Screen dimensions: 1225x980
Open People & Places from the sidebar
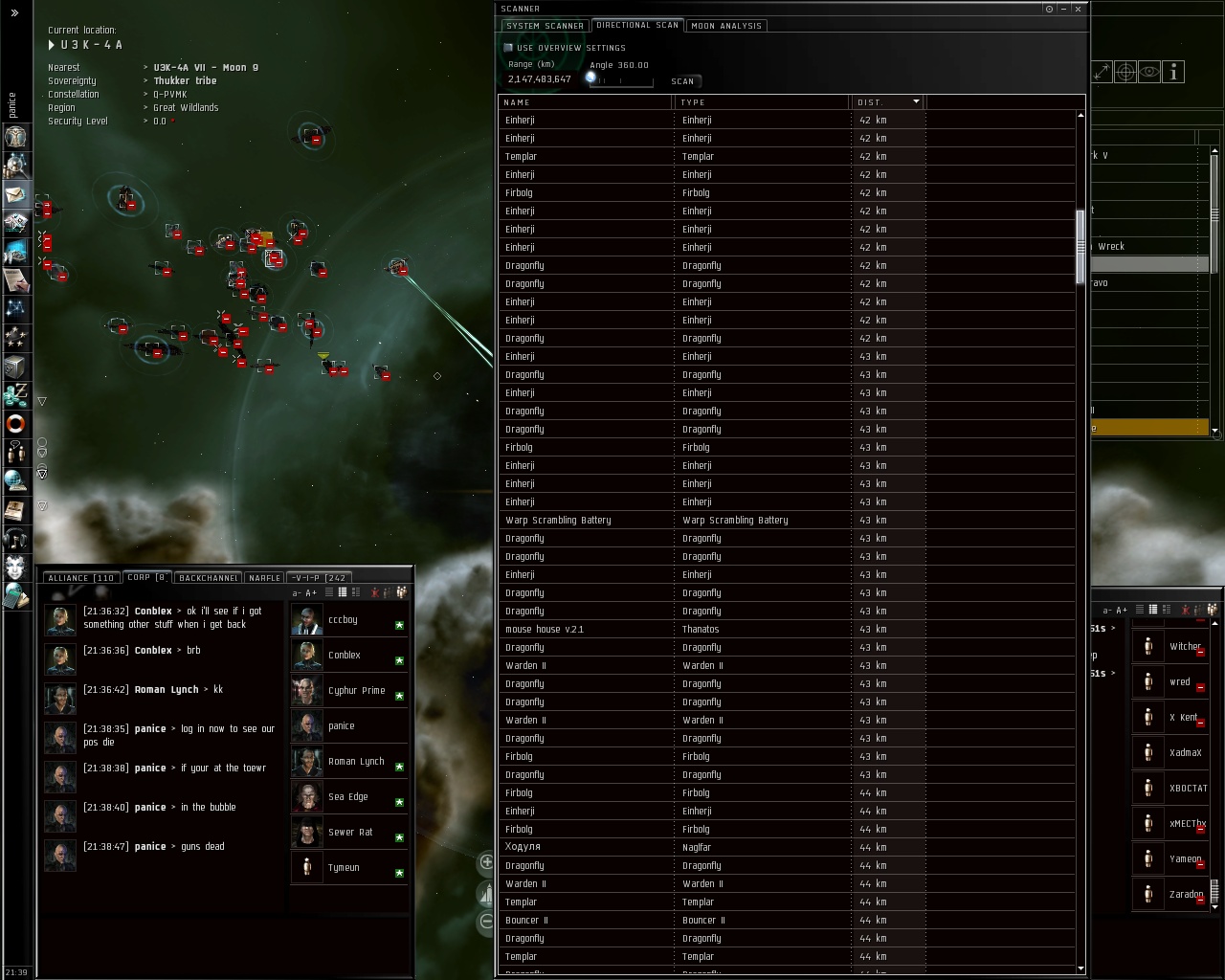tap(15, 166)
